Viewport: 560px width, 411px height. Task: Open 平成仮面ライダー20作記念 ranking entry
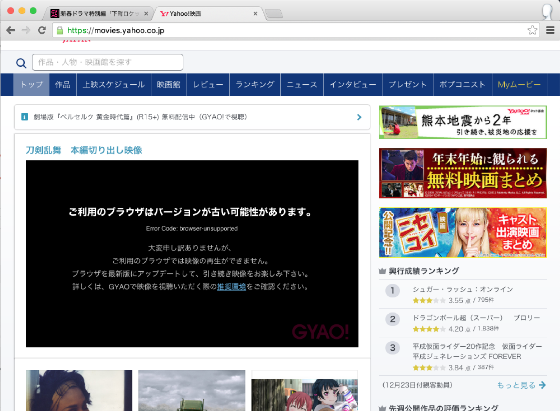point(477,351)
